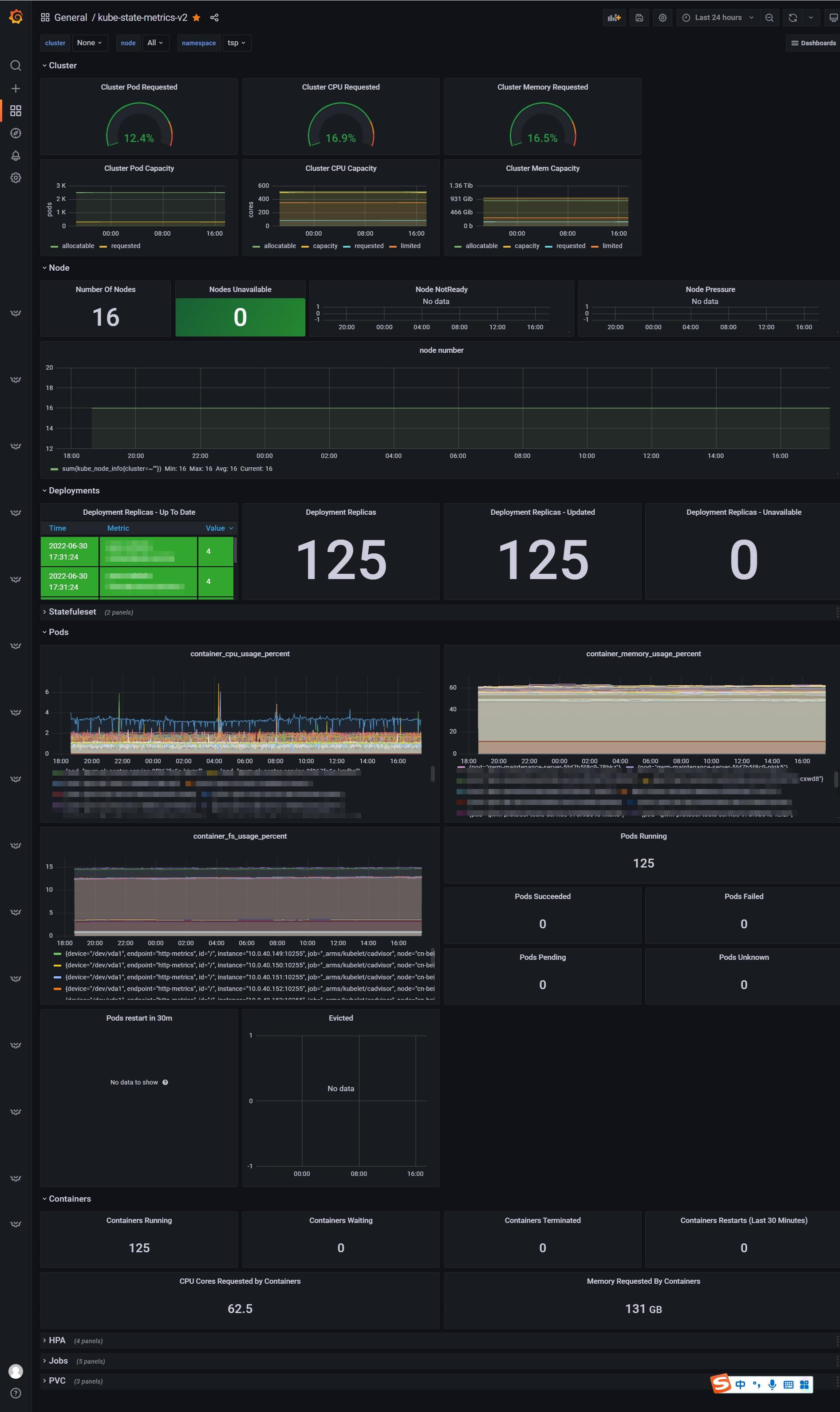Open the Alerting bell icon

(x=16, y=156)
